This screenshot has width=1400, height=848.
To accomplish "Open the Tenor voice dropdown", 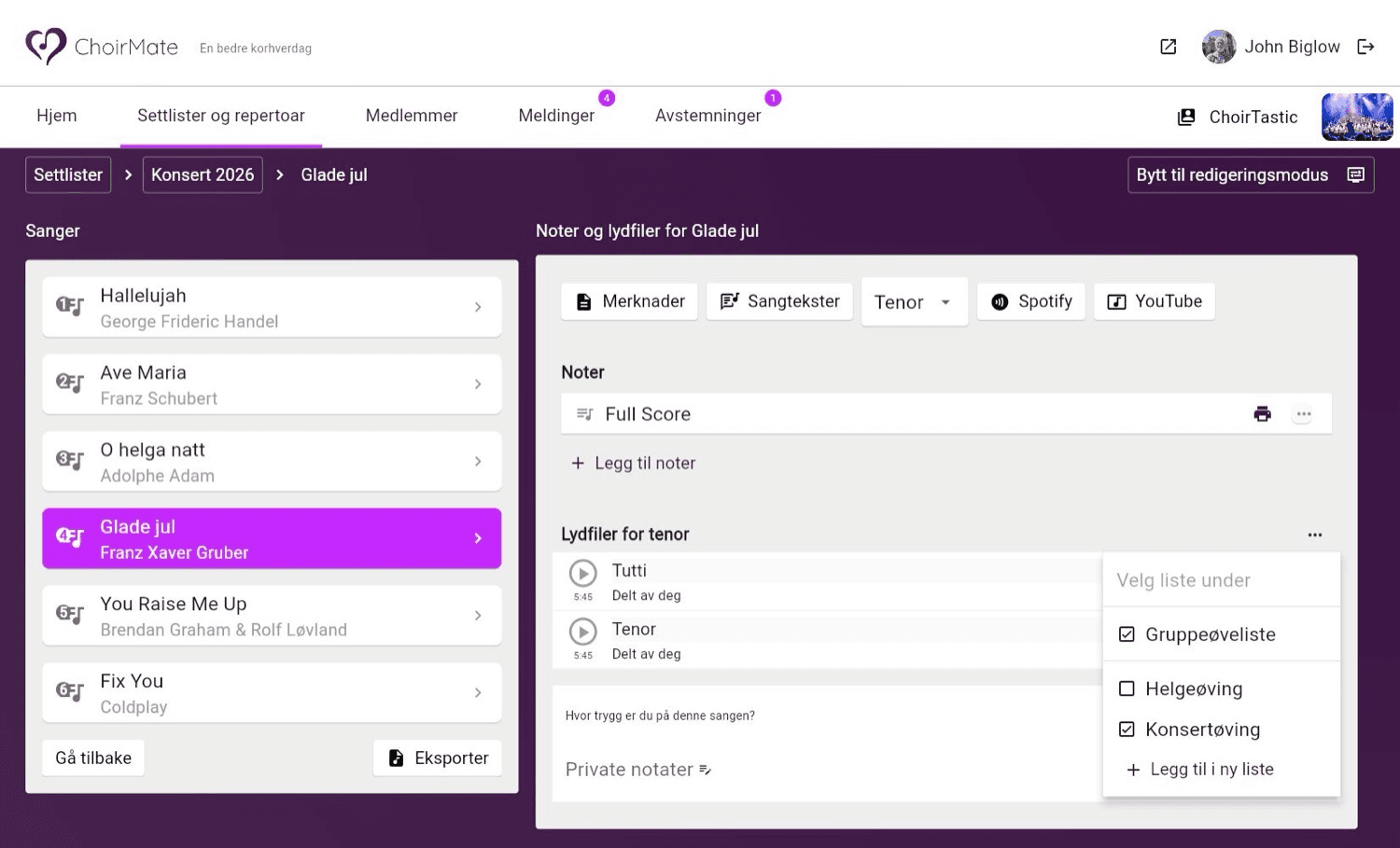I will (914, 302).
